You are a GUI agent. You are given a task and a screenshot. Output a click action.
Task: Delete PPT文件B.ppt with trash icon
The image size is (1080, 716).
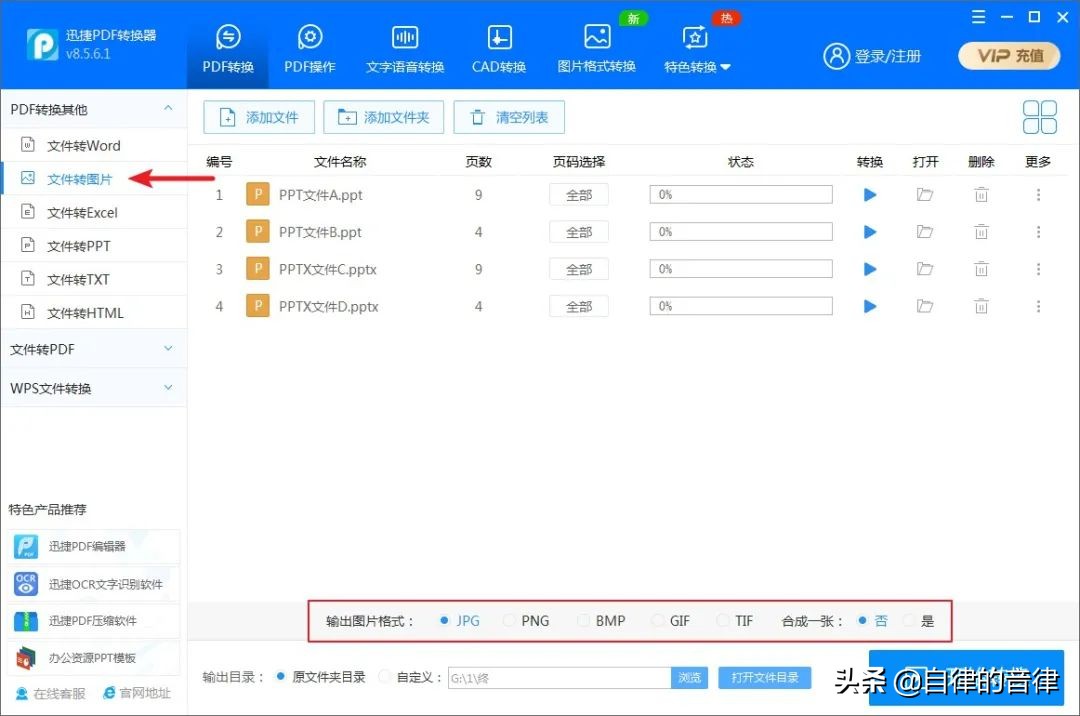pyautogui.click(x=981, y=232)
